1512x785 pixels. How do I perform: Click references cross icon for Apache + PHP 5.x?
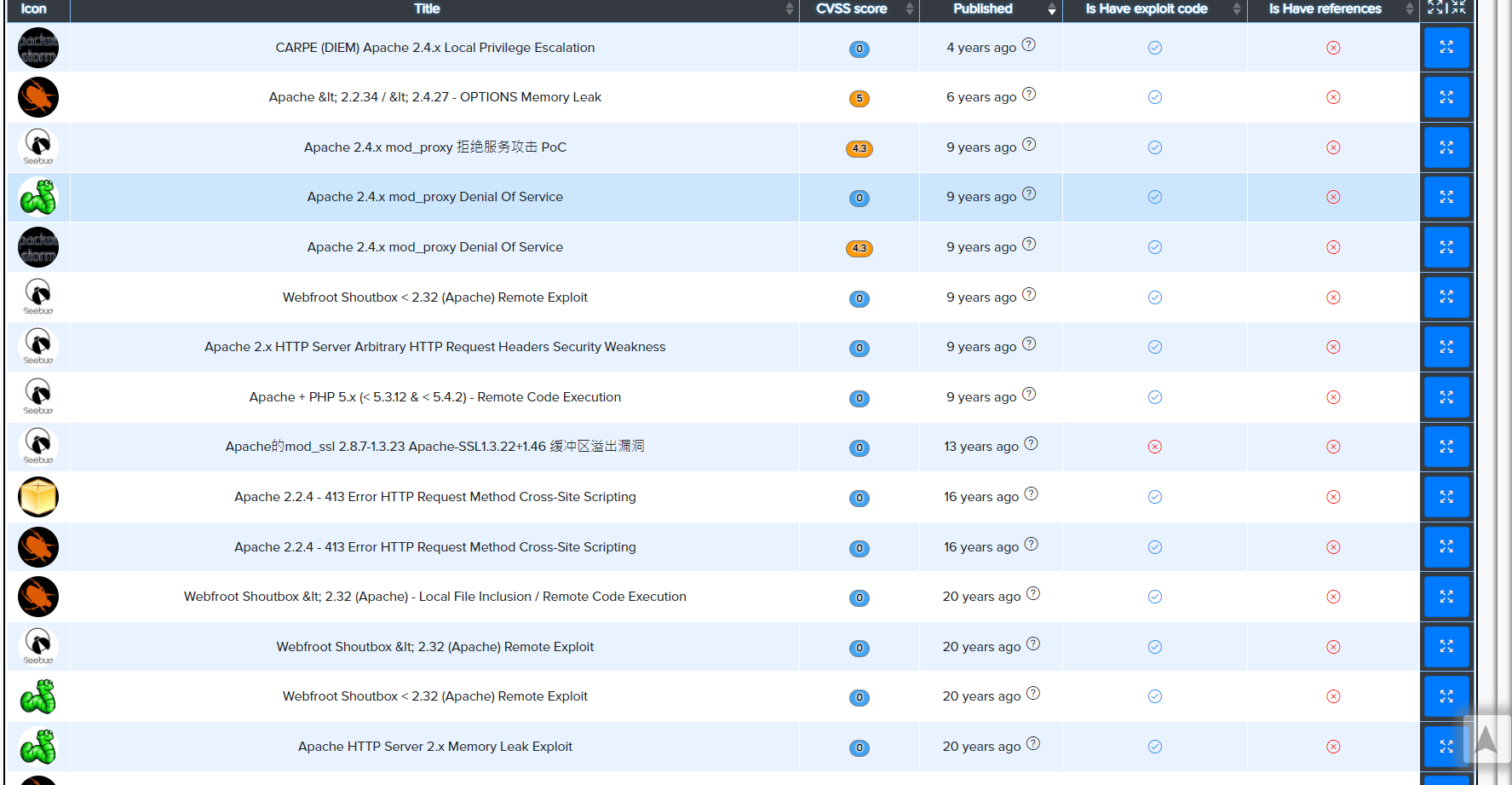(1334, 397)
